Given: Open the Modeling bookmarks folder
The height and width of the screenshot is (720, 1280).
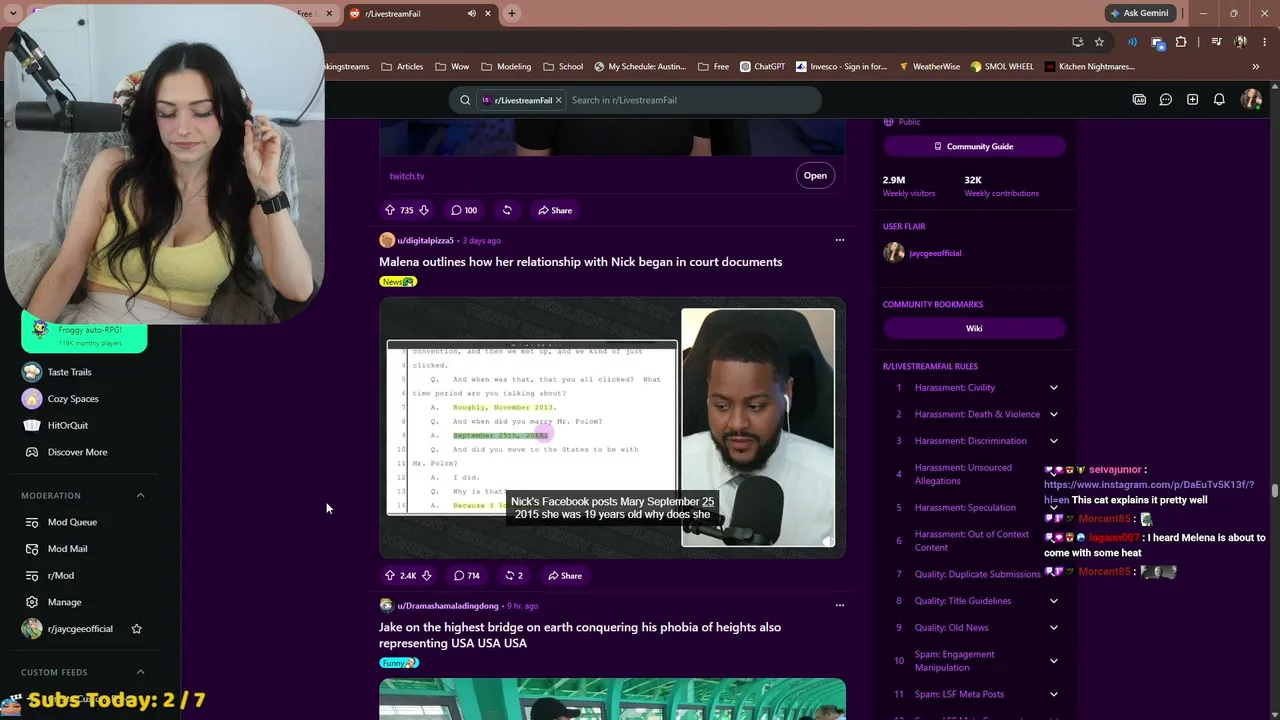Looking at the screenshot, I should point(506,67).
